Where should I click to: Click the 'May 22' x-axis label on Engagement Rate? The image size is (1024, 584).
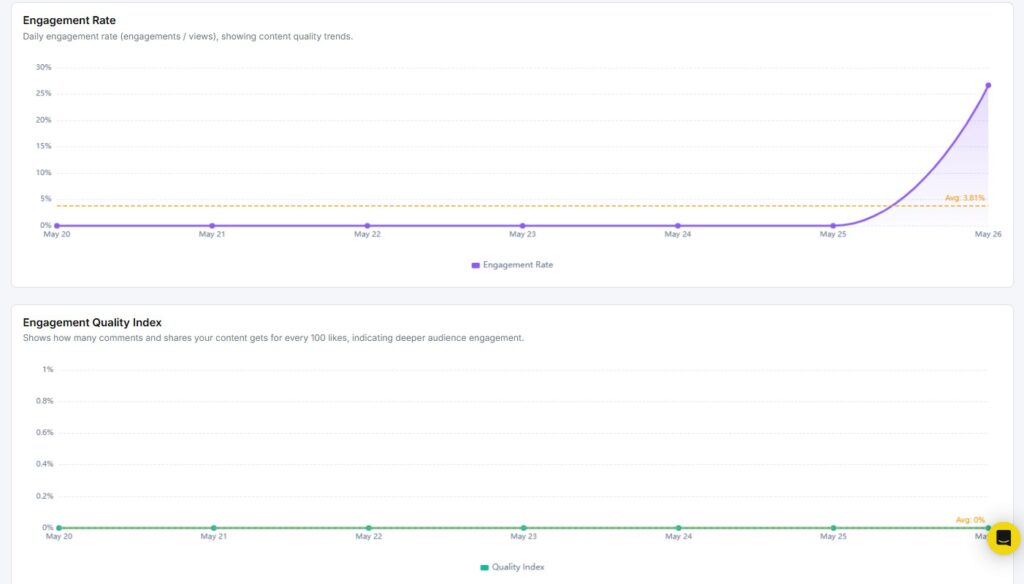point(367,234)
